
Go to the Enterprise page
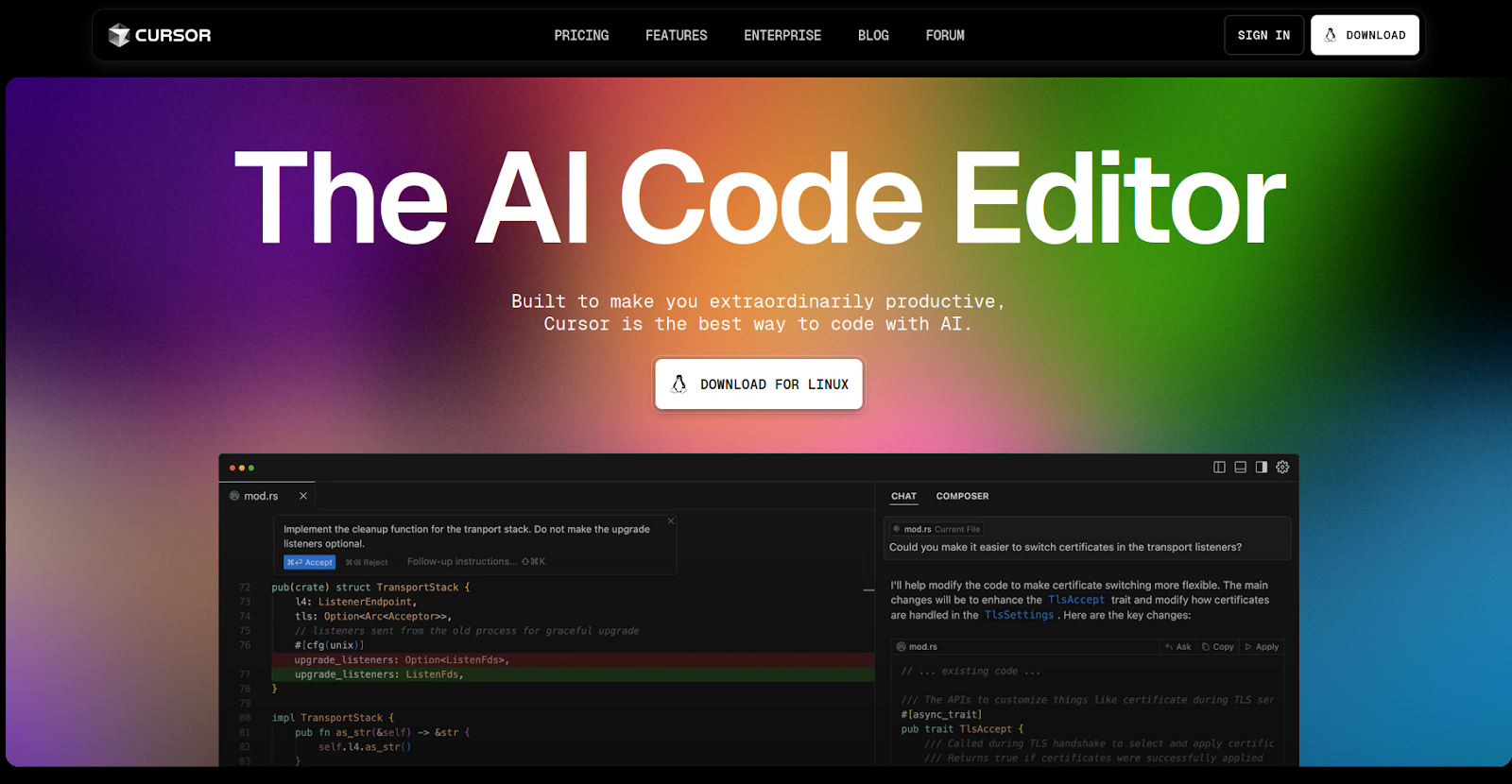pyautogui.click(x=782, y=35)
